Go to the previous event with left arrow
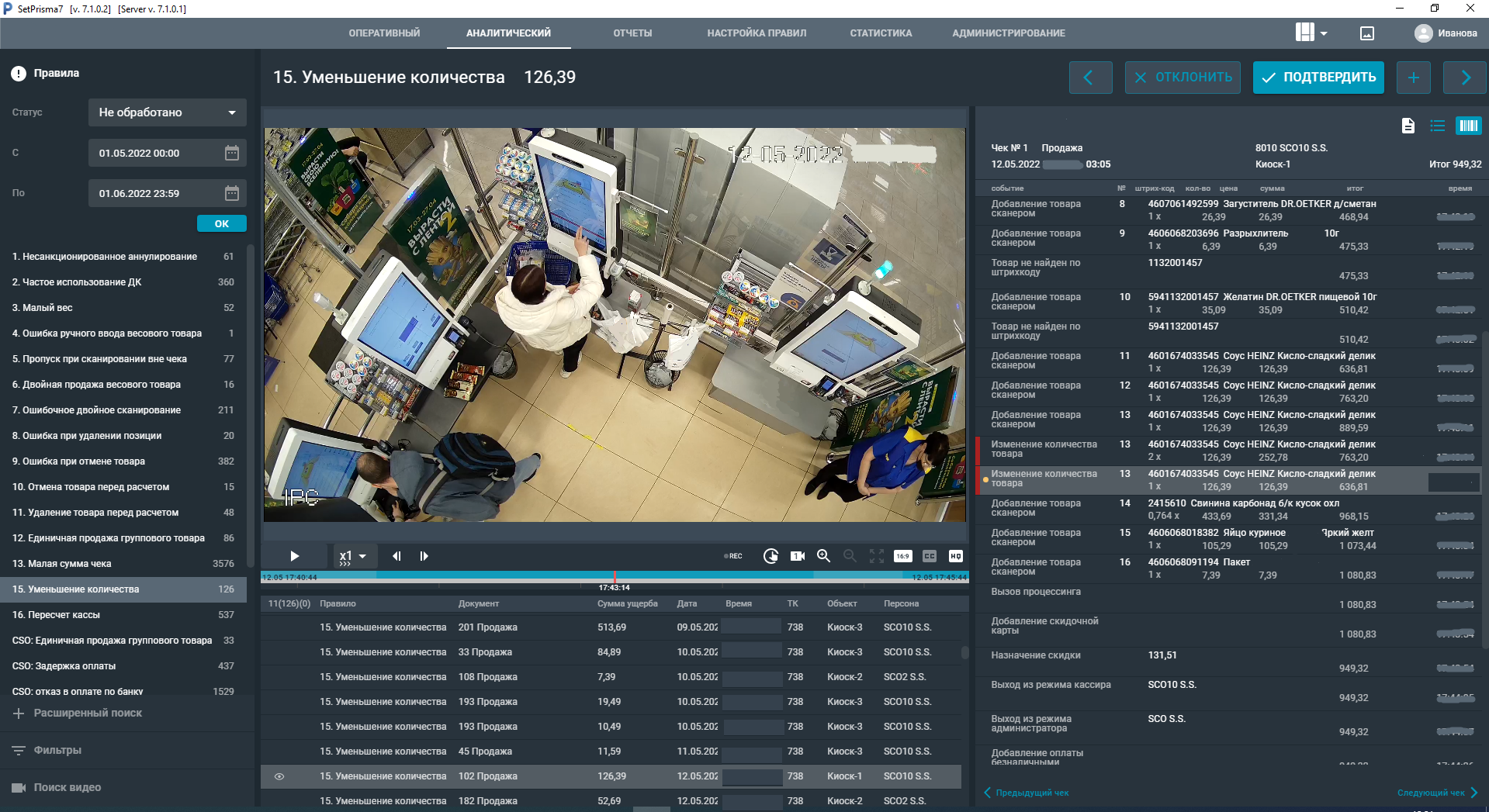 tap(1090, 78)
